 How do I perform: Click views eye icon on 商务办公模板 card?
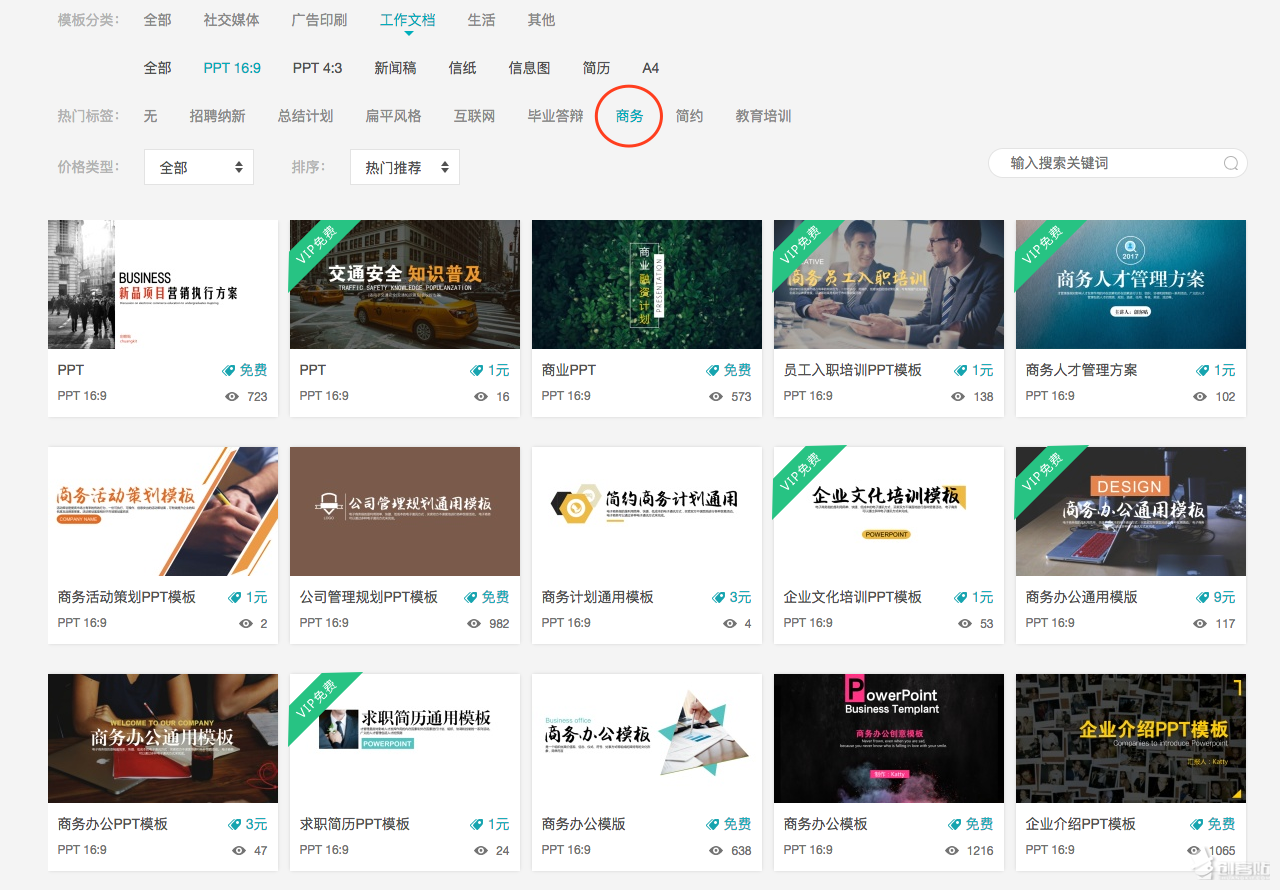(x=952, y=850)
